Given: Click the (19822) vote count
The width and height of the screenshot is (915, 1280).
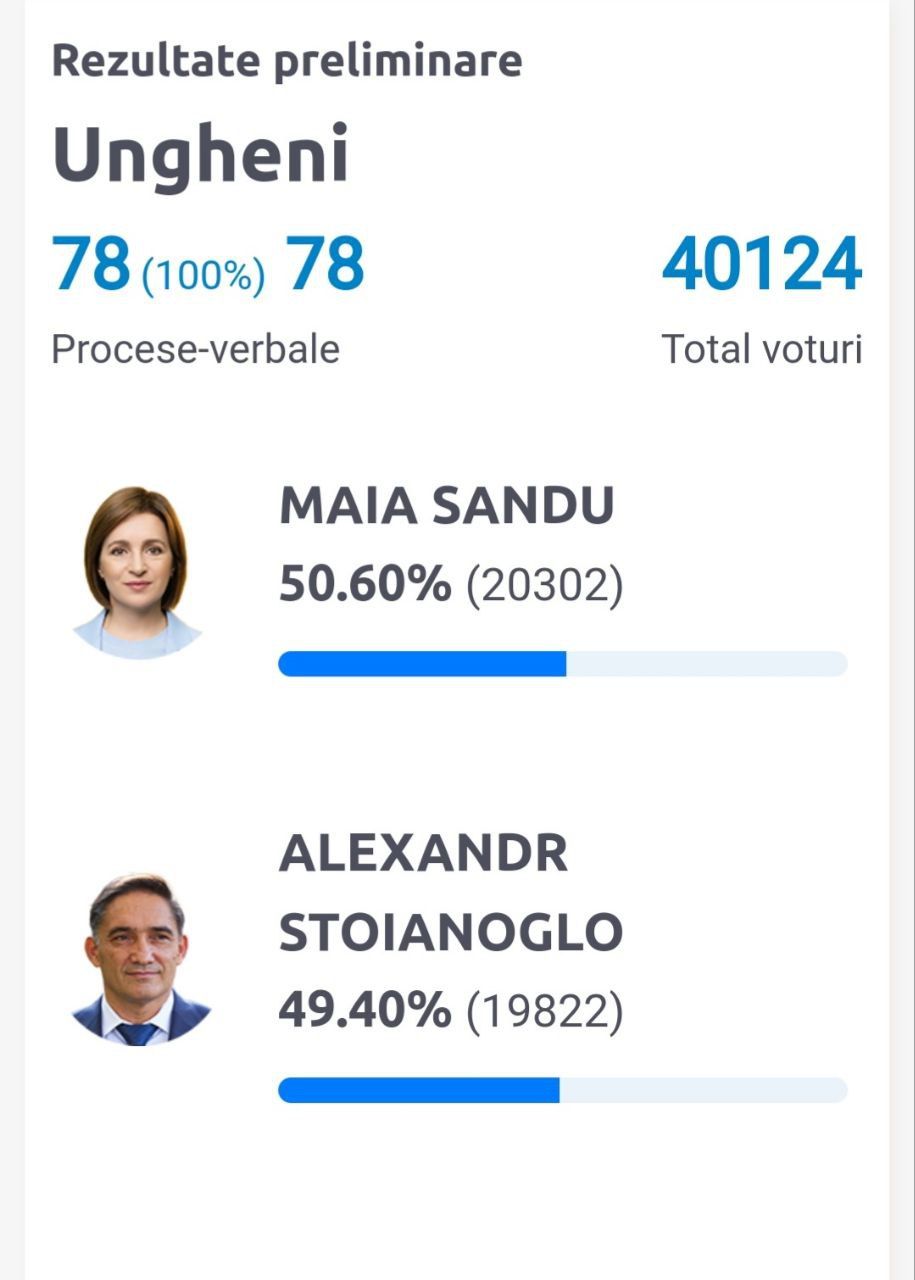Looking at the screenshot, I should tap(545, 1013).
